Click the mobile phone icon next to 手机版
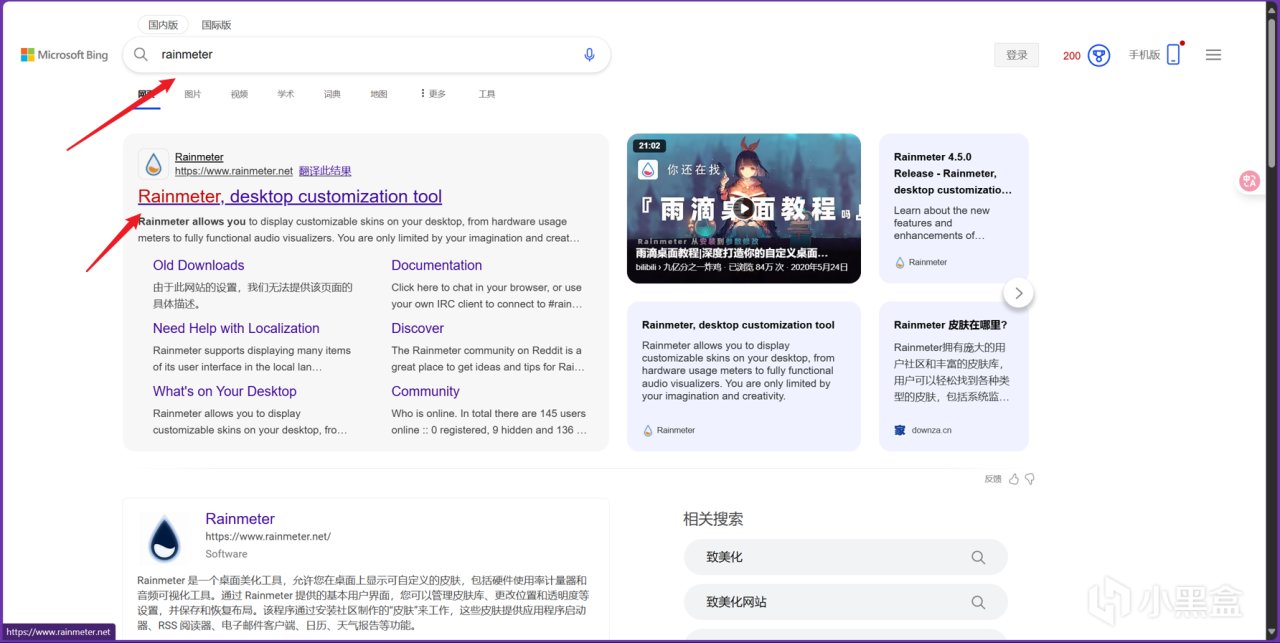1280x643 pixels. (x=1174, y=55)
